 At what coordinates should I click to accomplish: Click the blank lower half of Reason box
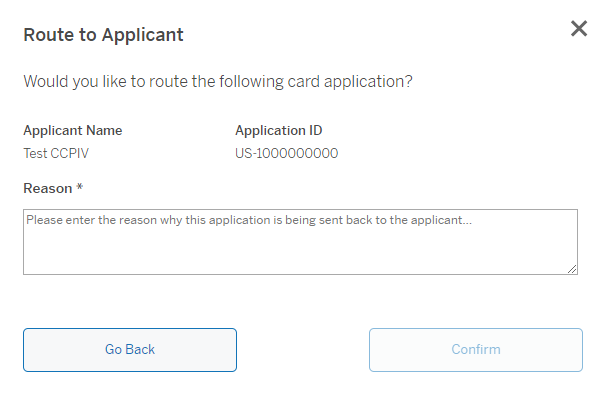tap(300, 254)
